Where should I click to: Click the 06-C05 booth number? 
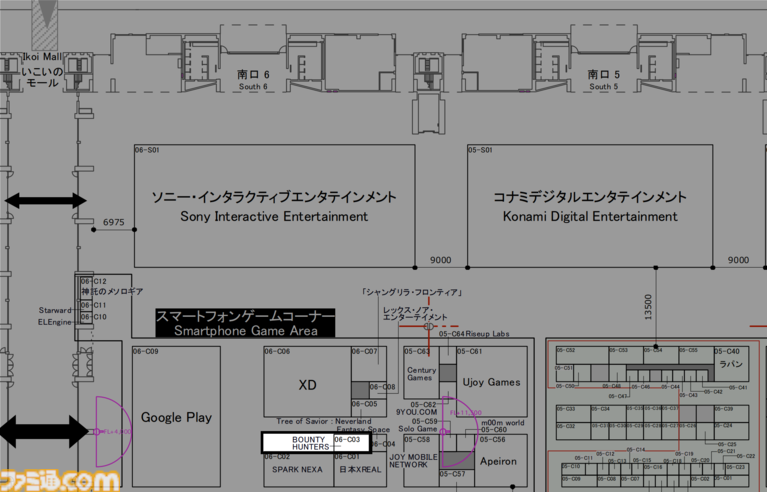[364, 404]
